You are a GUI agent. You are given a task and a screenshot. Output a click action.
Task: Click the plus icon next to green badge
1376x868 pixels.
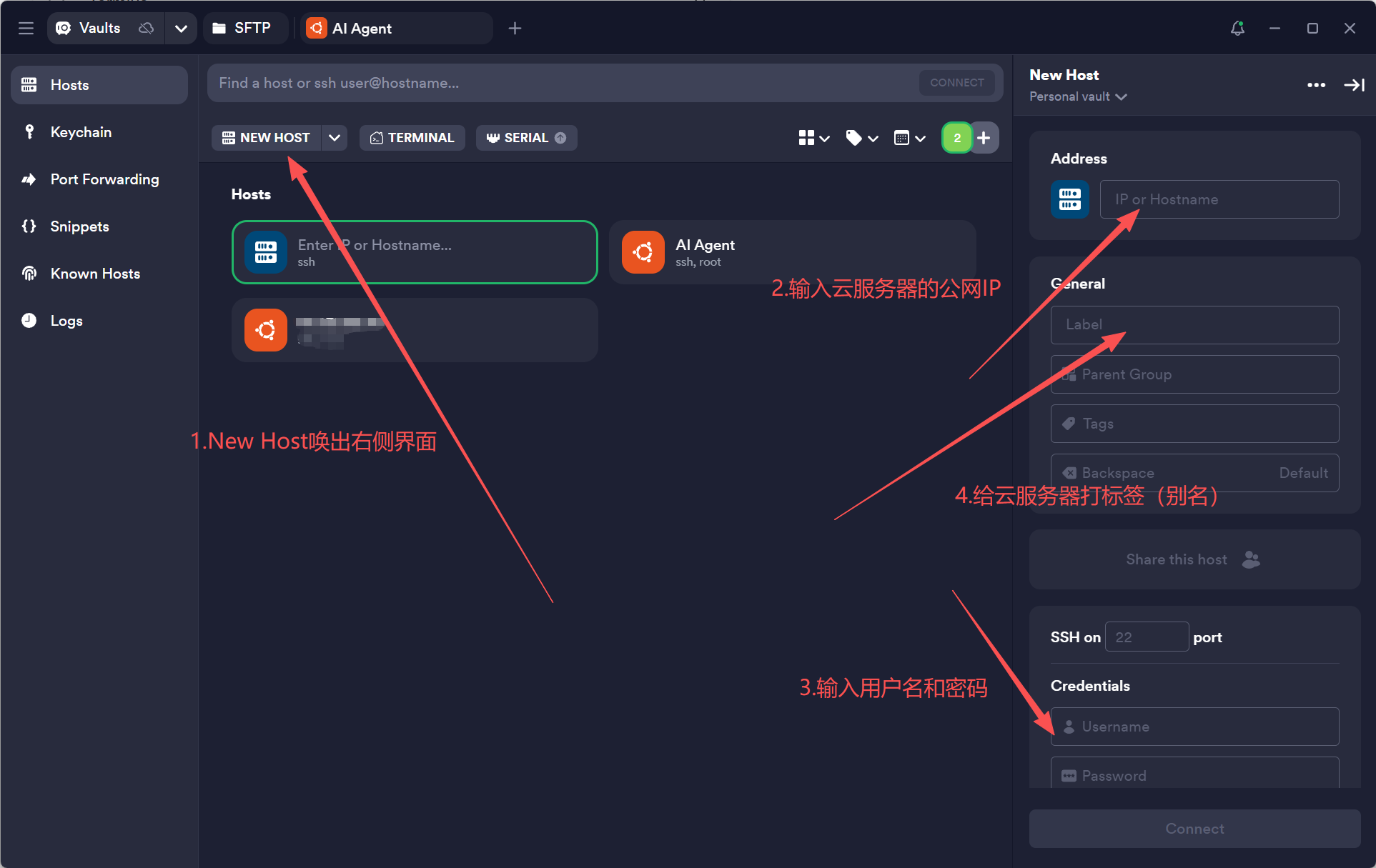[984, 138]
